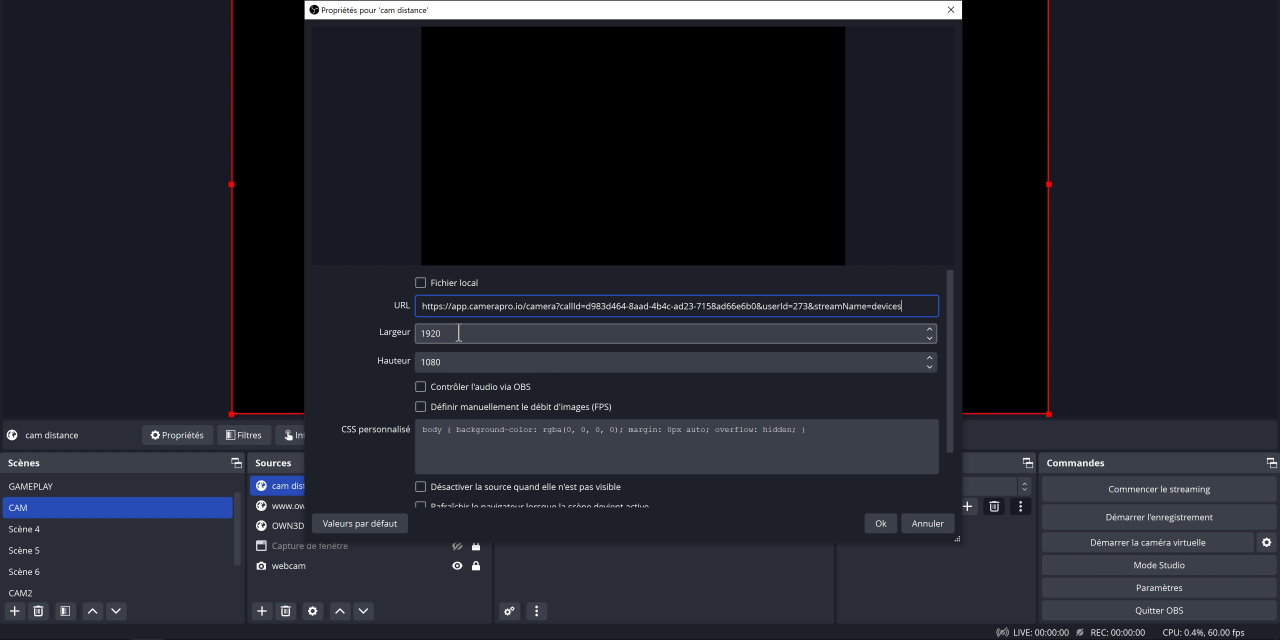This screenshot has height=640, width=1280.
Task: Click the Ok button in properties dialog
Action: coord(880,523)
